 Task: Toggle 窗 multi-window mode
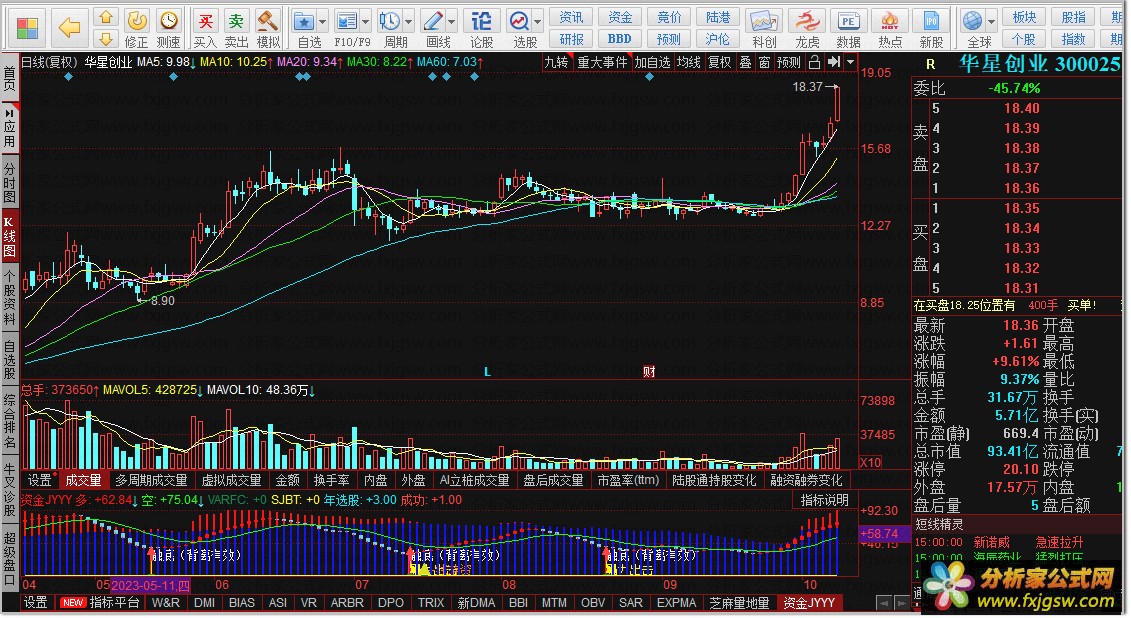pos(765,63)
